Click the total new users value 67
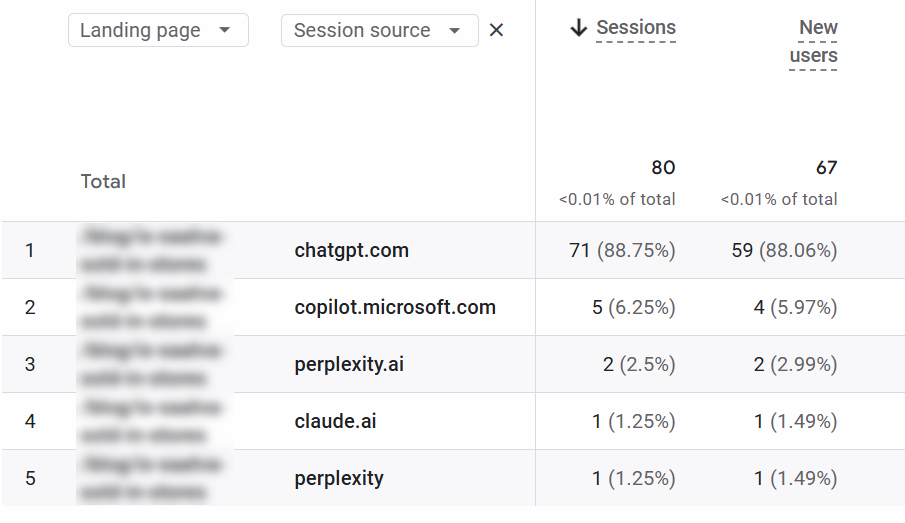Image resolution: width=905 pixels, height=523 pixels. [x=825, y=167]
